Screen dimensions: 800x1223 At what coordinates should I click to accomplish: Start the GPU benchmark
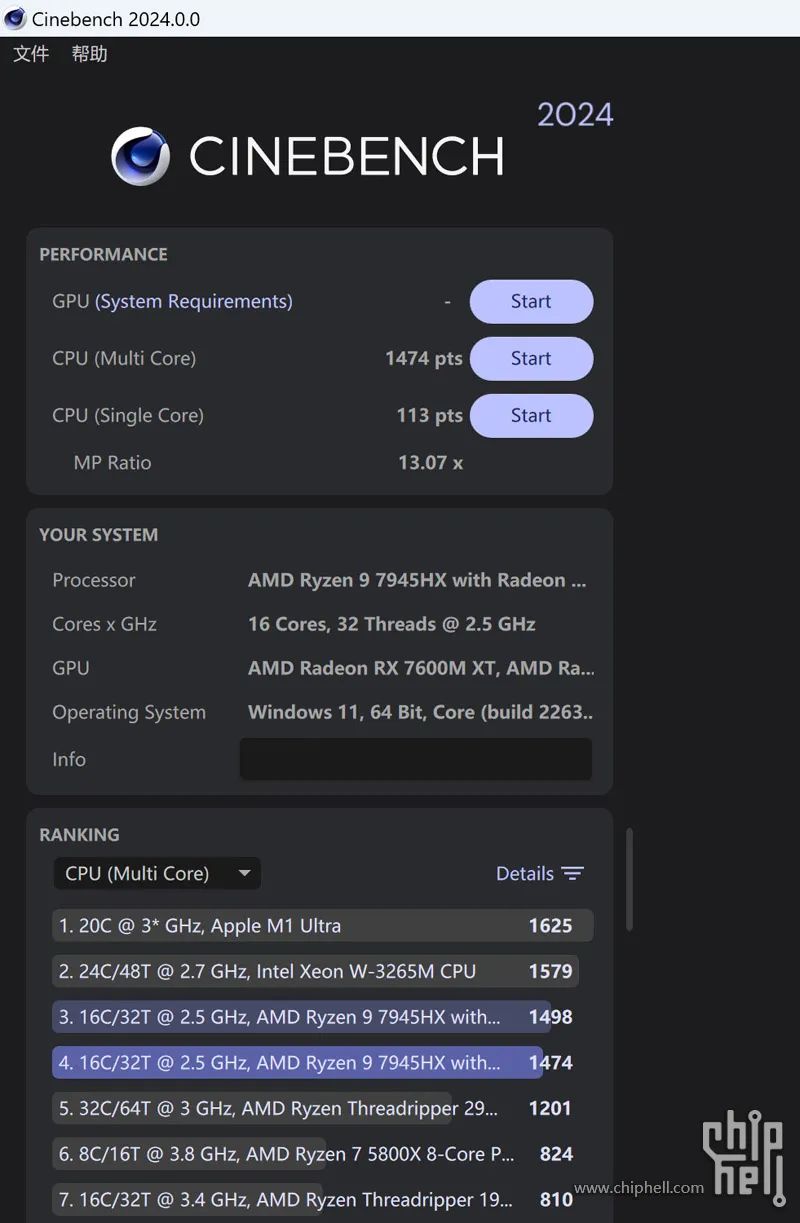531,302
